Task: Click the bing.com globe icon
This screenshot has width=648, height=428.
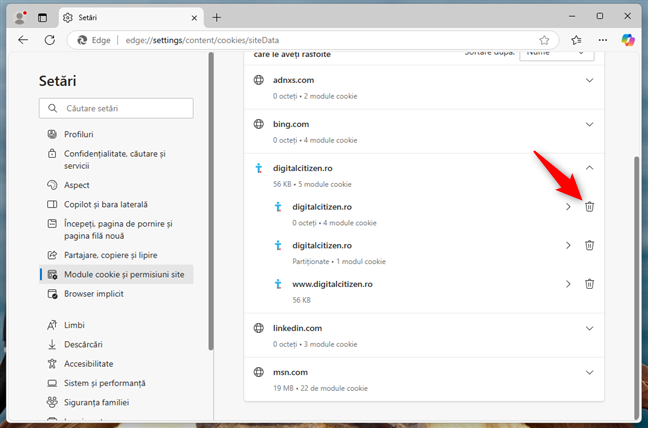Action: pos(259,124)
